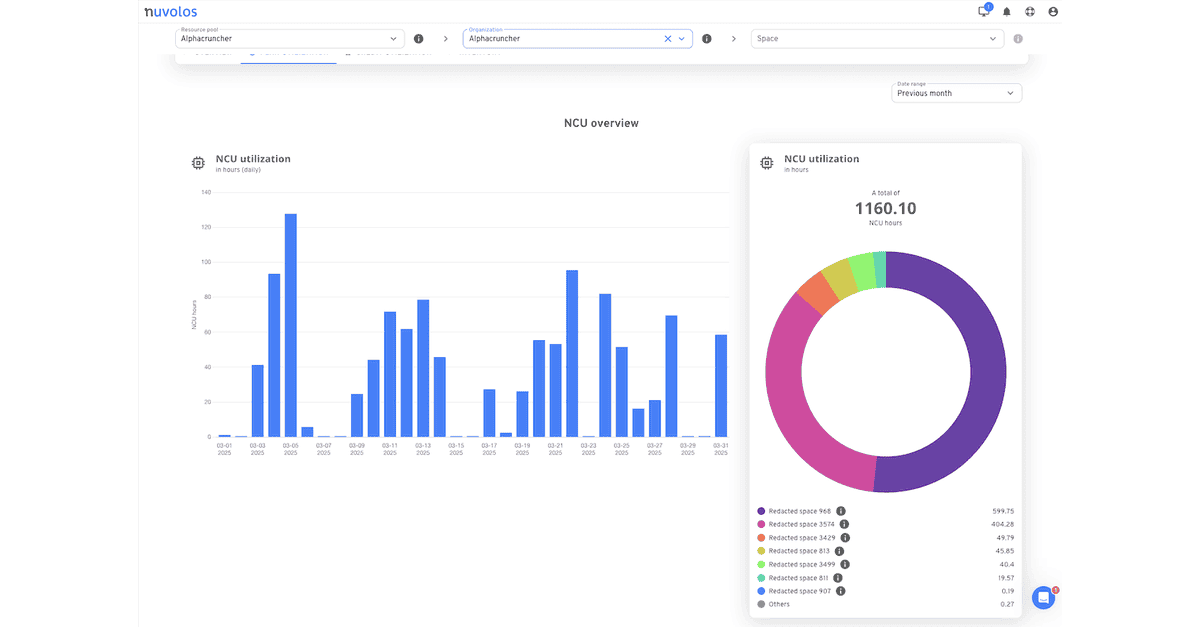Image resolution: width=1200 pixels, height=627 pixels.
Task: Click the NCU overview heading
Action: pos(601,123)
